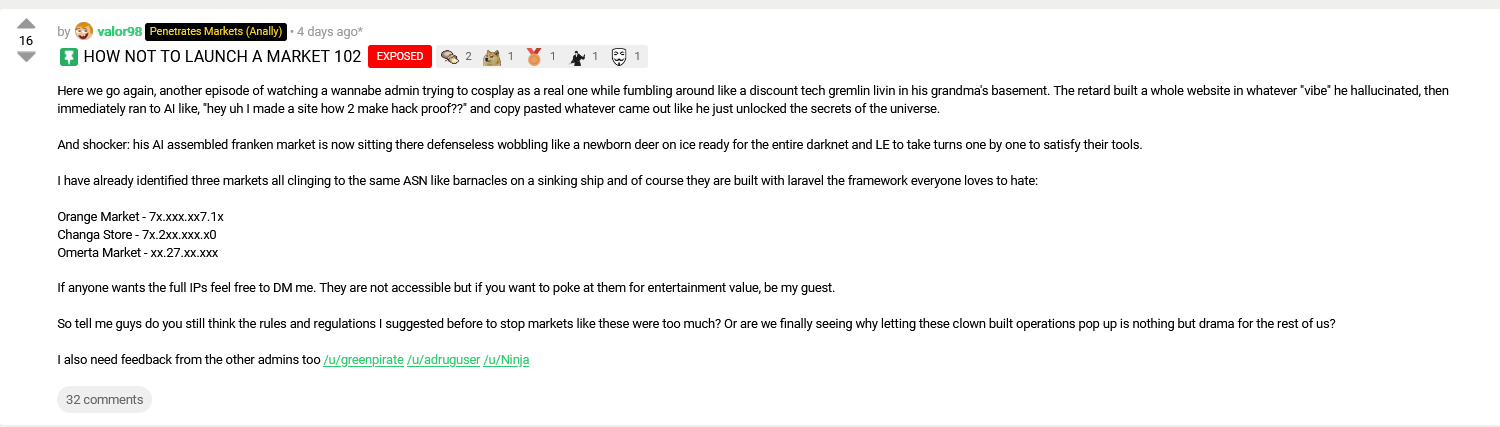This screenshot has height=427, width=1500.
Task: Click valor98's avatar icon
Action: click(x=84, y=31)
